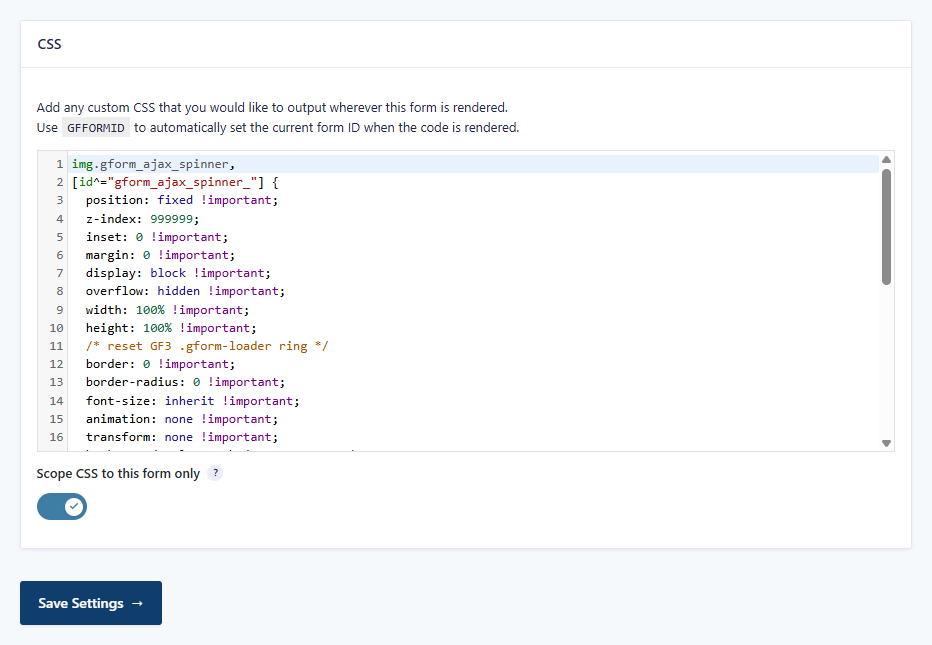
Task: Open the help tooltip beside Scope CSS label
Action: point(215,473)
